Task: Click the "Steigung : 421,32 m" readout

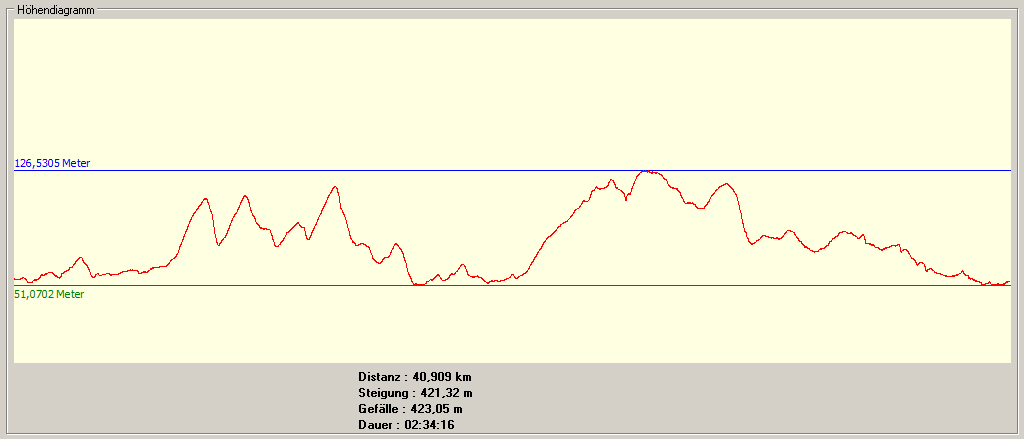Action: point(414,393)
